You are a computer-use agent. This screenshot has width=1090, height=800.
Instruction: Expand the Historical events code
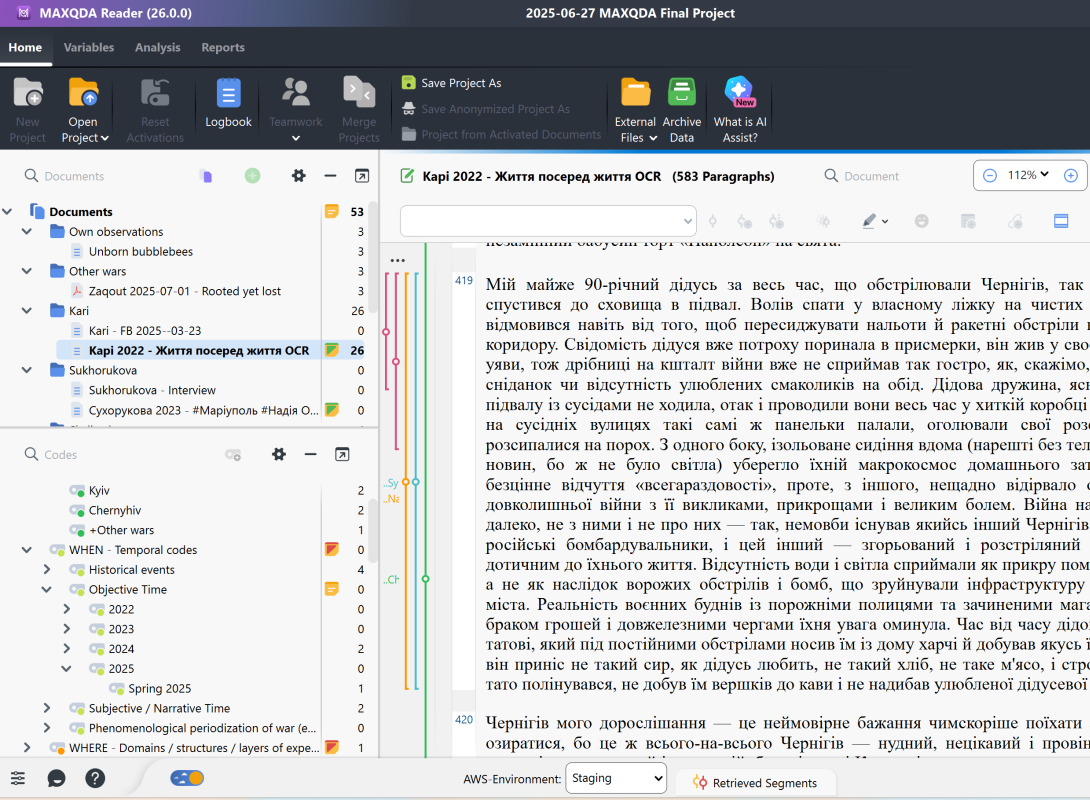[x=47, y=569]
